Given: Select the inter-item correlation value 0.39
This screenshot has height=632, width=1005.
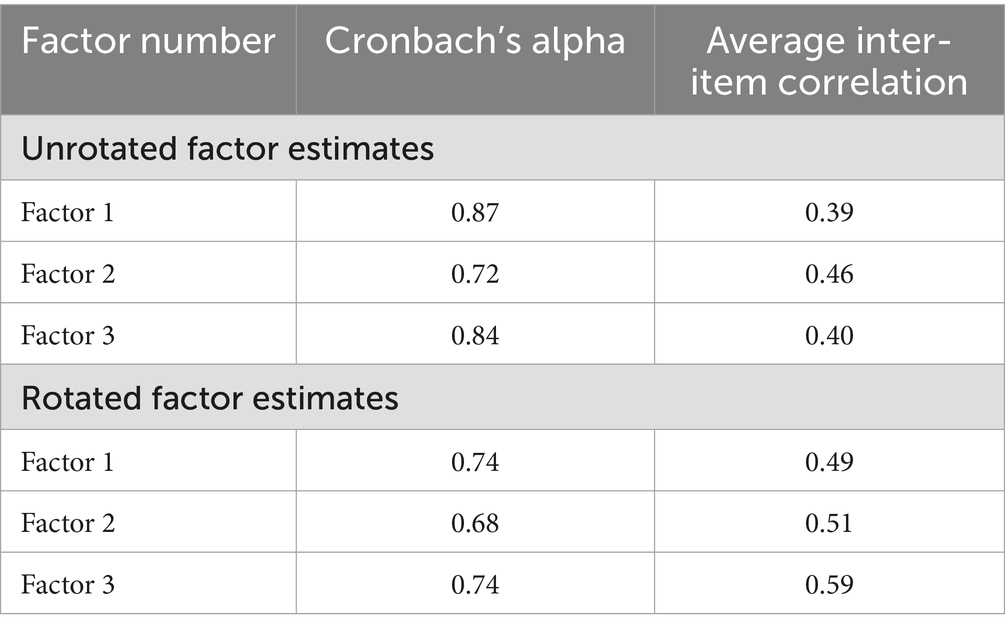Looking at the screenshot, I should pos(829,212).
